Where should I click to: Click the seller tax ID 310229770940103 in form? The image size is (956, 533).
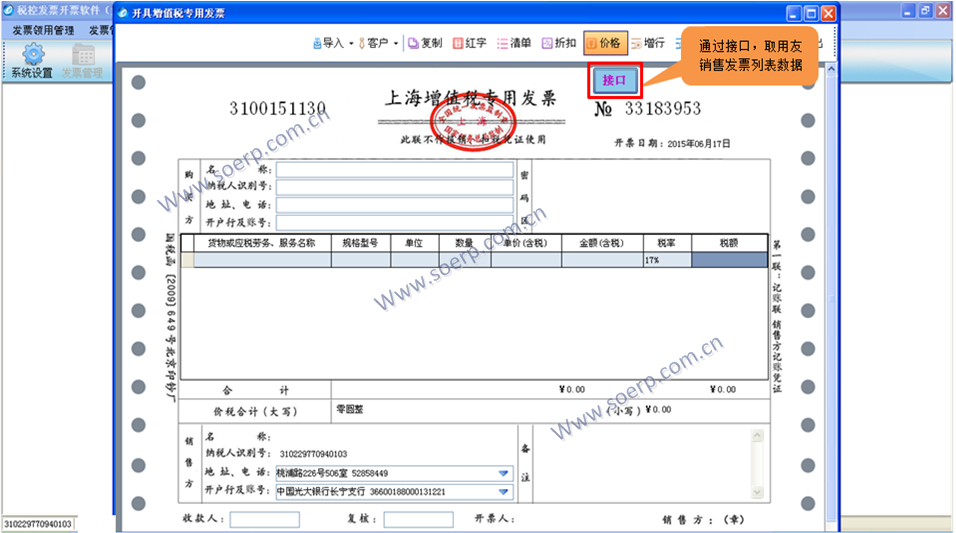[313, 454]
